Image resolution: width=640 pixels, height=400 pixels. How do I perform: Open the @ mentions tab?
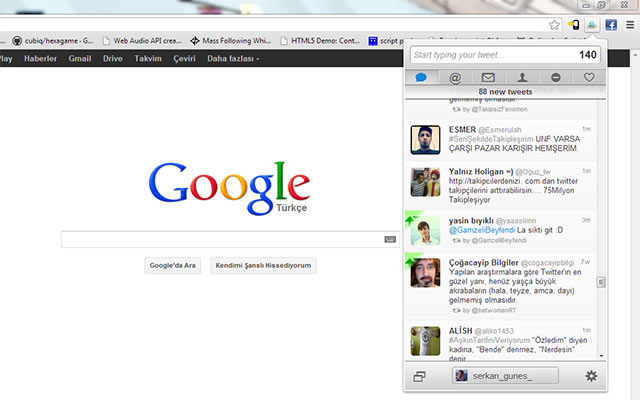click(455, 78)
